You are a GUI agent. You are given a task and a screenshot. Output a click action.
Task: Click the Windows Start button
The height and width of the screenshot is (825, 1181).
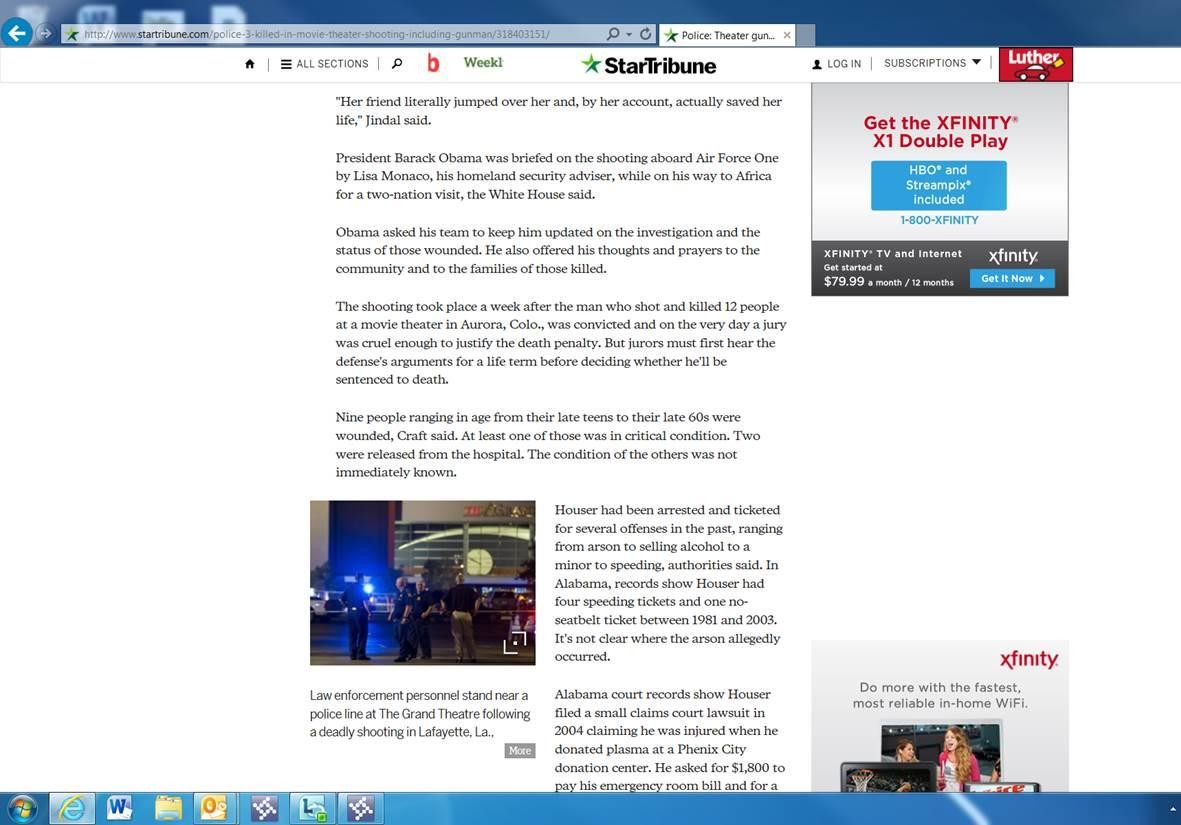(22, 807)
